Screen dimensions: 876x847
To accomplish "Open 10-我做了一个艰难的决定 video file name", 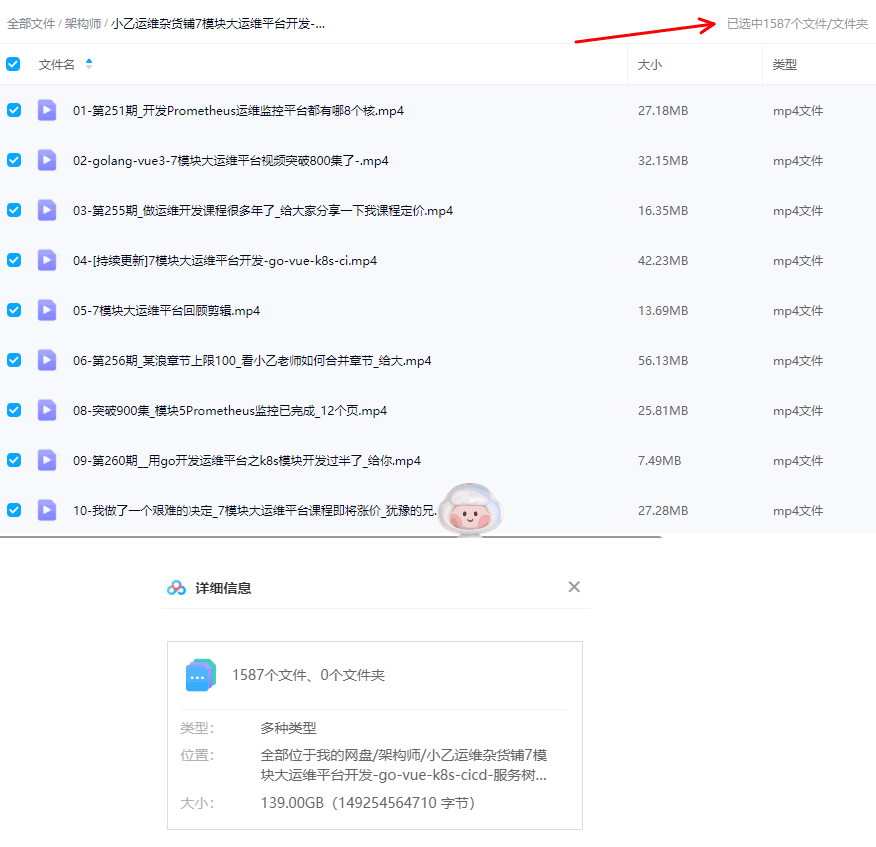I will click(x=255, y=510).
